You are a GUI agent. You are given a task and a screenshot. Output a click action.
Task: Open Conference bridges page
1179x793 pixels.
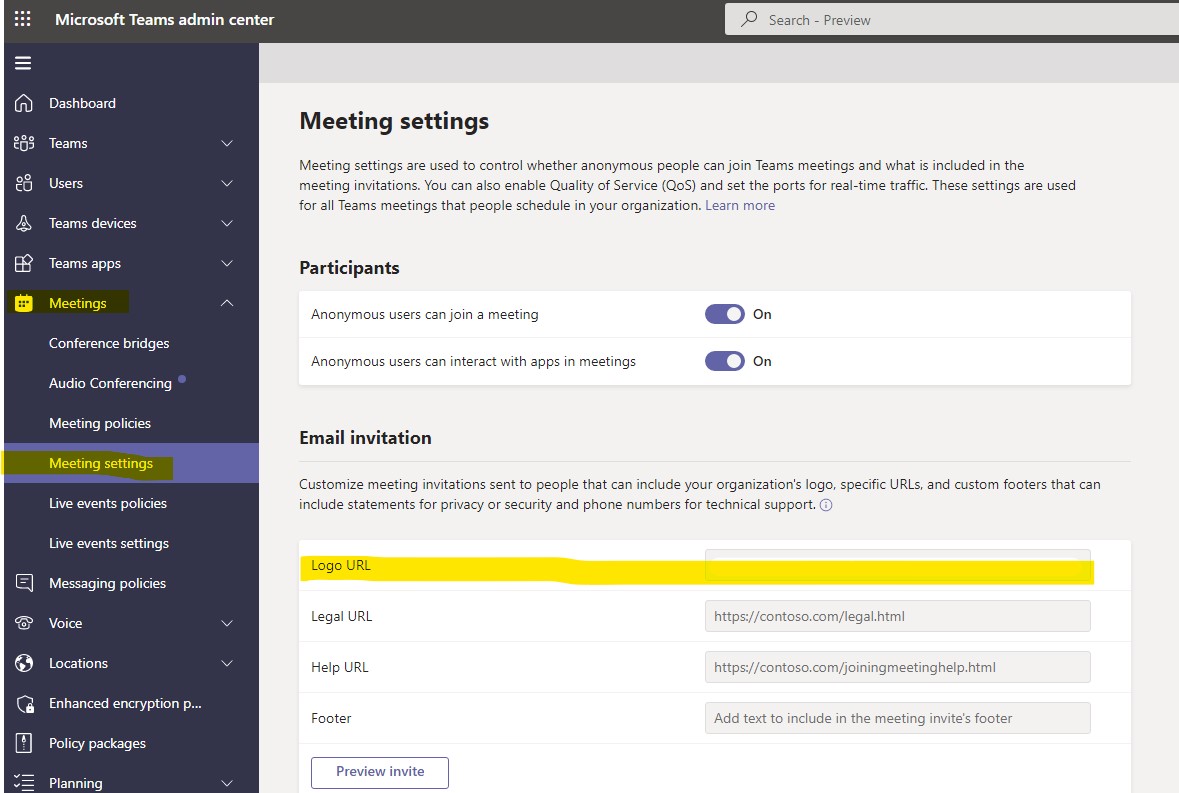109,343
